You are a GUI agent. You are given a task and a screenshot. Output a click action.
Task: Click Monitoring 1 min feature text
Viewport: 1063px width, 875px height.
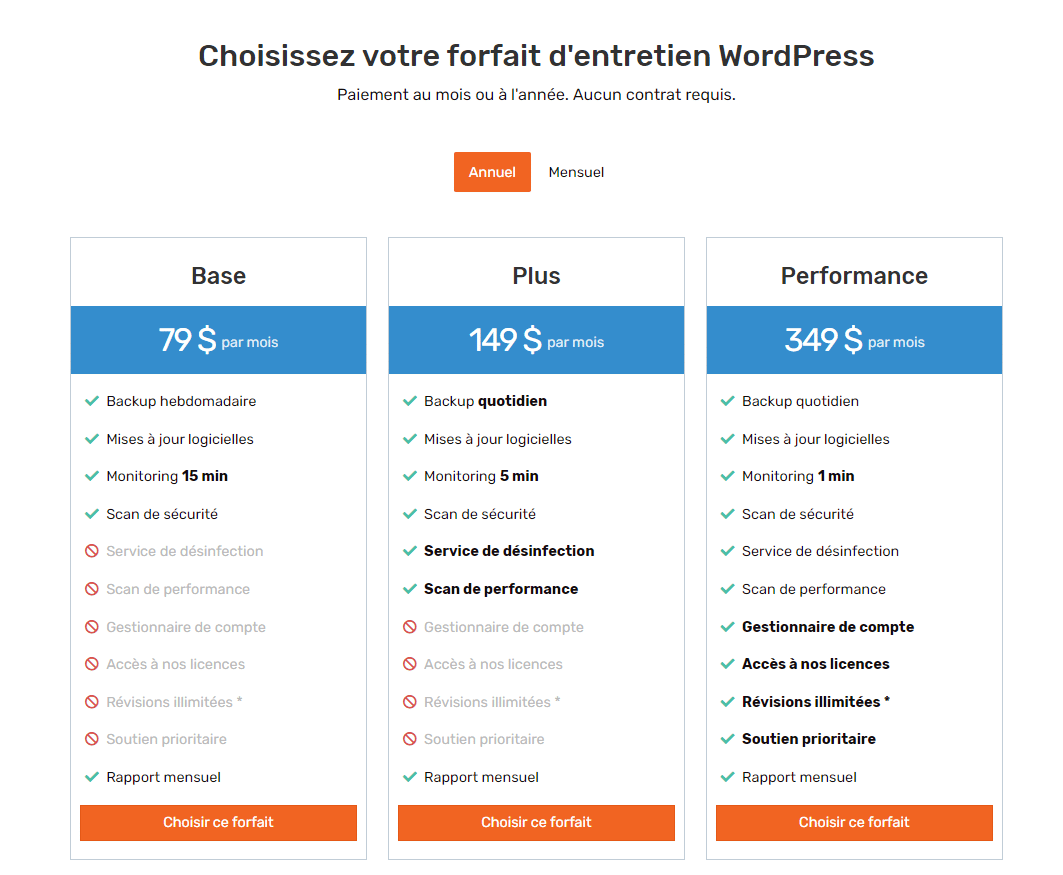pos(798,476)
